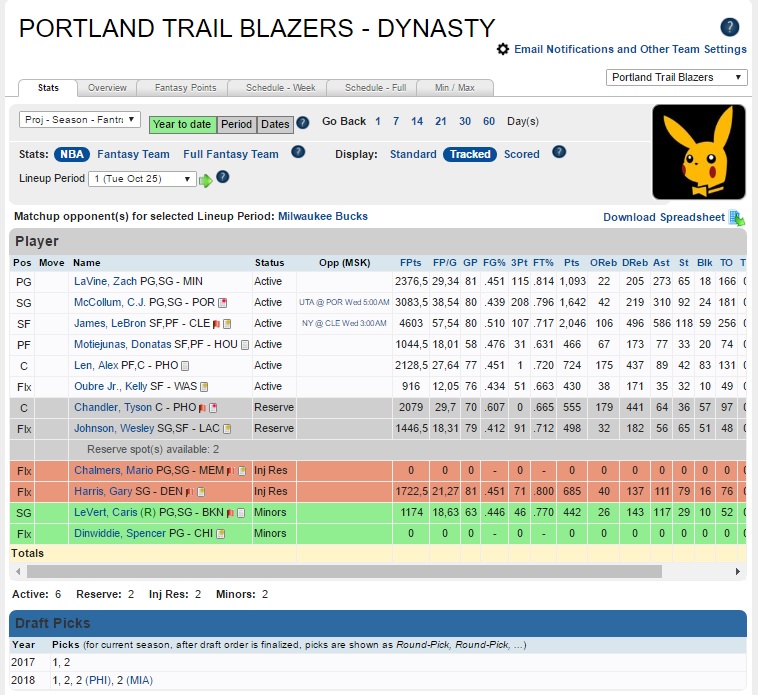Click the red flag next to Gary Harris
The height and width of the screenshot is (695, 758).
(190, 492)
